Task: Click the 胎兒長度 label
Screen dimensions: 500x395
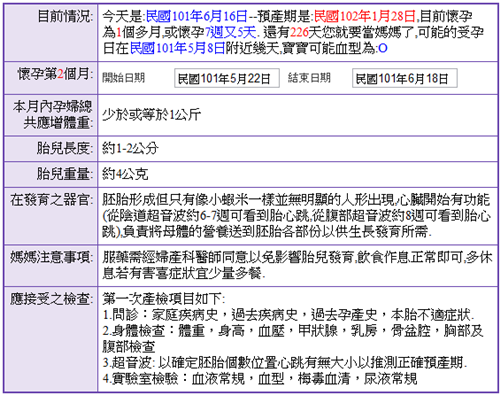Action: 65,148
